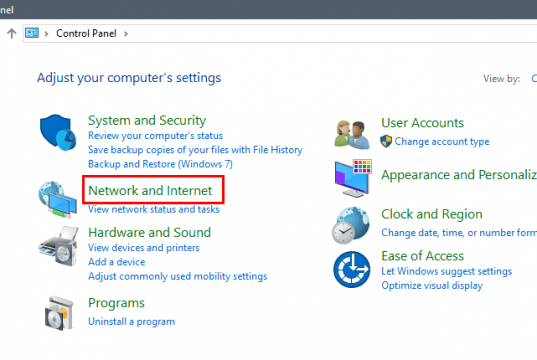Click the Control Panel address bar icon
The height and width of the screenshot is (360, 537).
click(32, 33)
